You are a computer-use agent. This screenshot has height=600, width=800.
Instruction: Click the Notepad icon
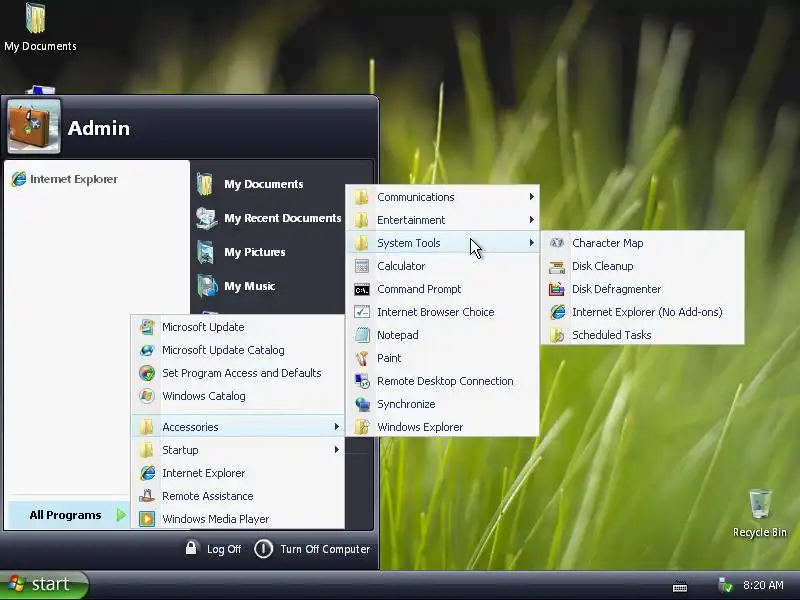362,335
